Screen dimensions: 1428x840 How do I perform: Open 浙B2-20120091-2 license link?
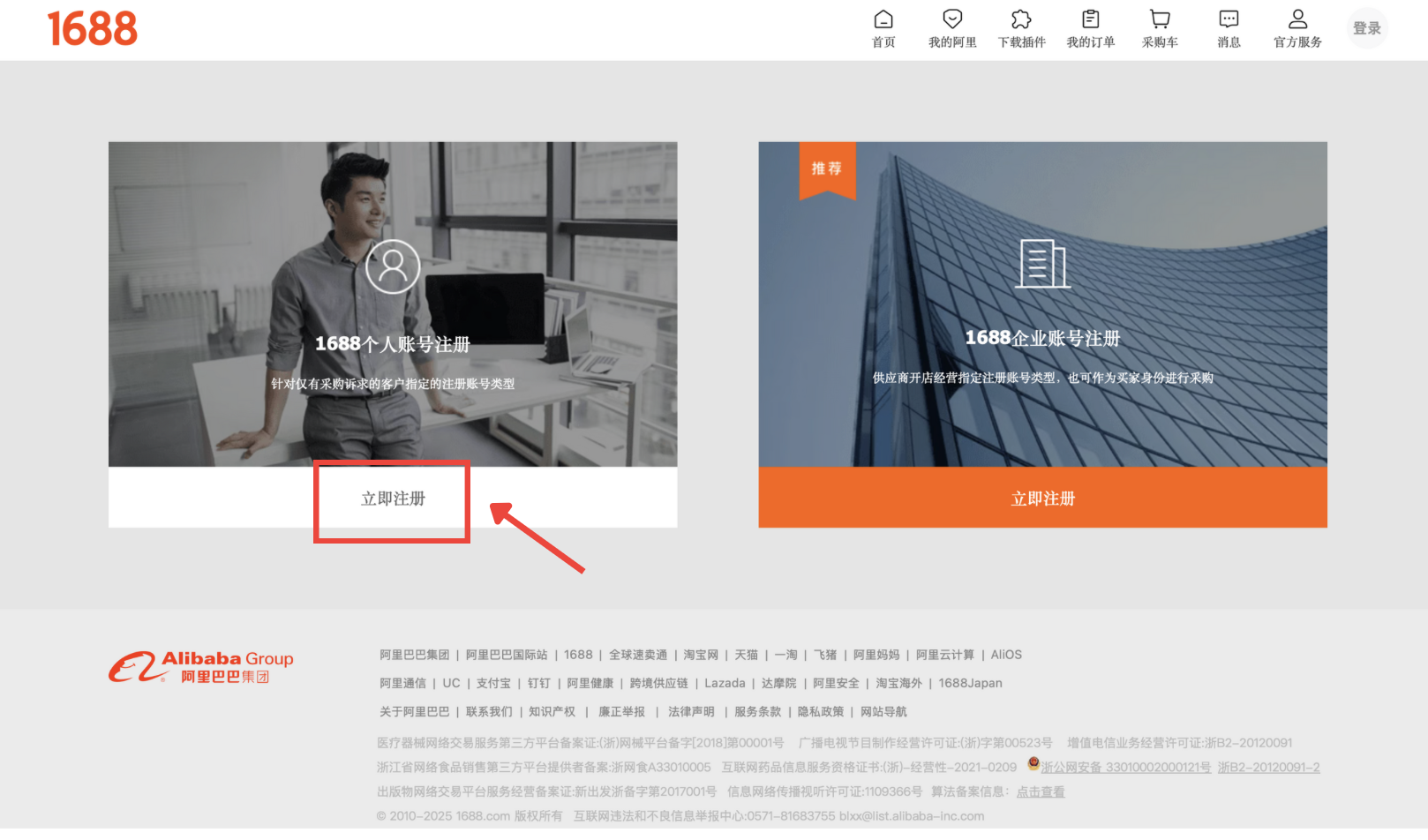coord(1269,768)
